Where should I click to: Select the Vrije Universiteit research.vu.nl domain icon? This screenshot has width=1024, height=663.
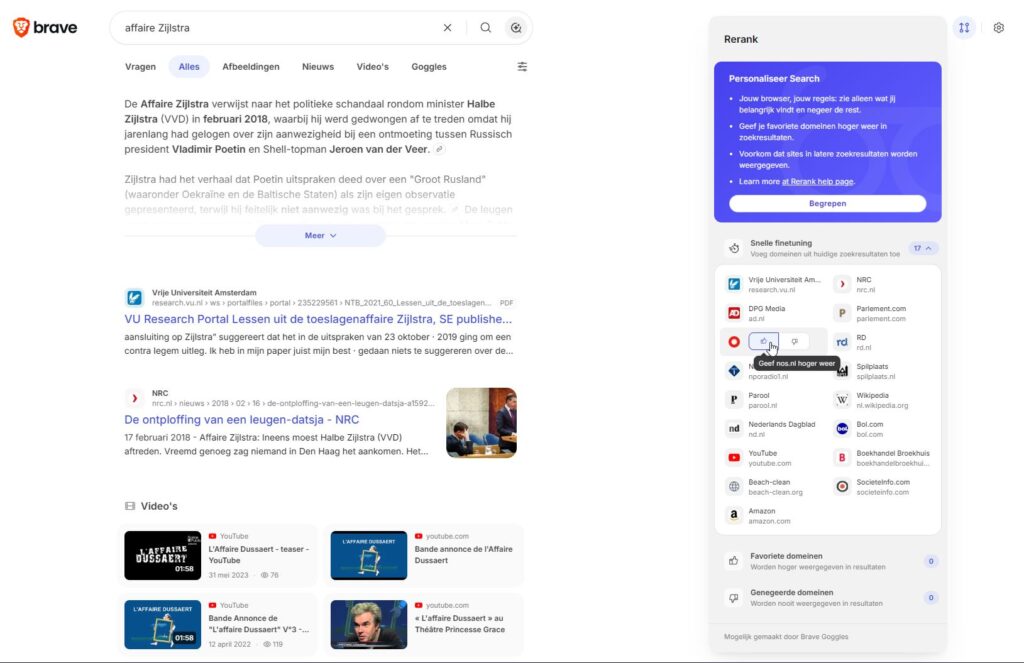734,284
